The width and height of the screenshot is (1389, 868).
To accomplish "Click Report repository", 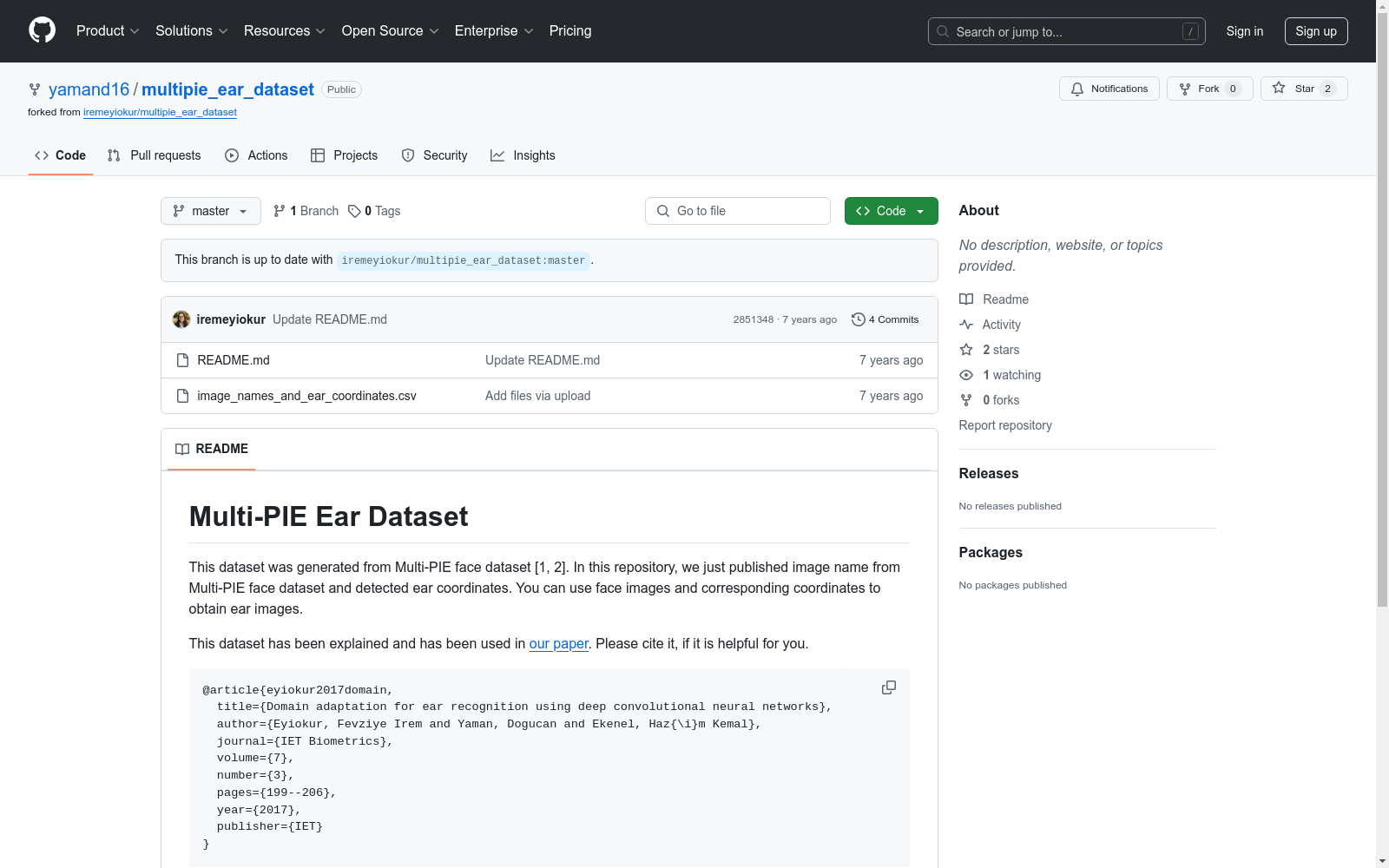I will tap(1005, 425).
